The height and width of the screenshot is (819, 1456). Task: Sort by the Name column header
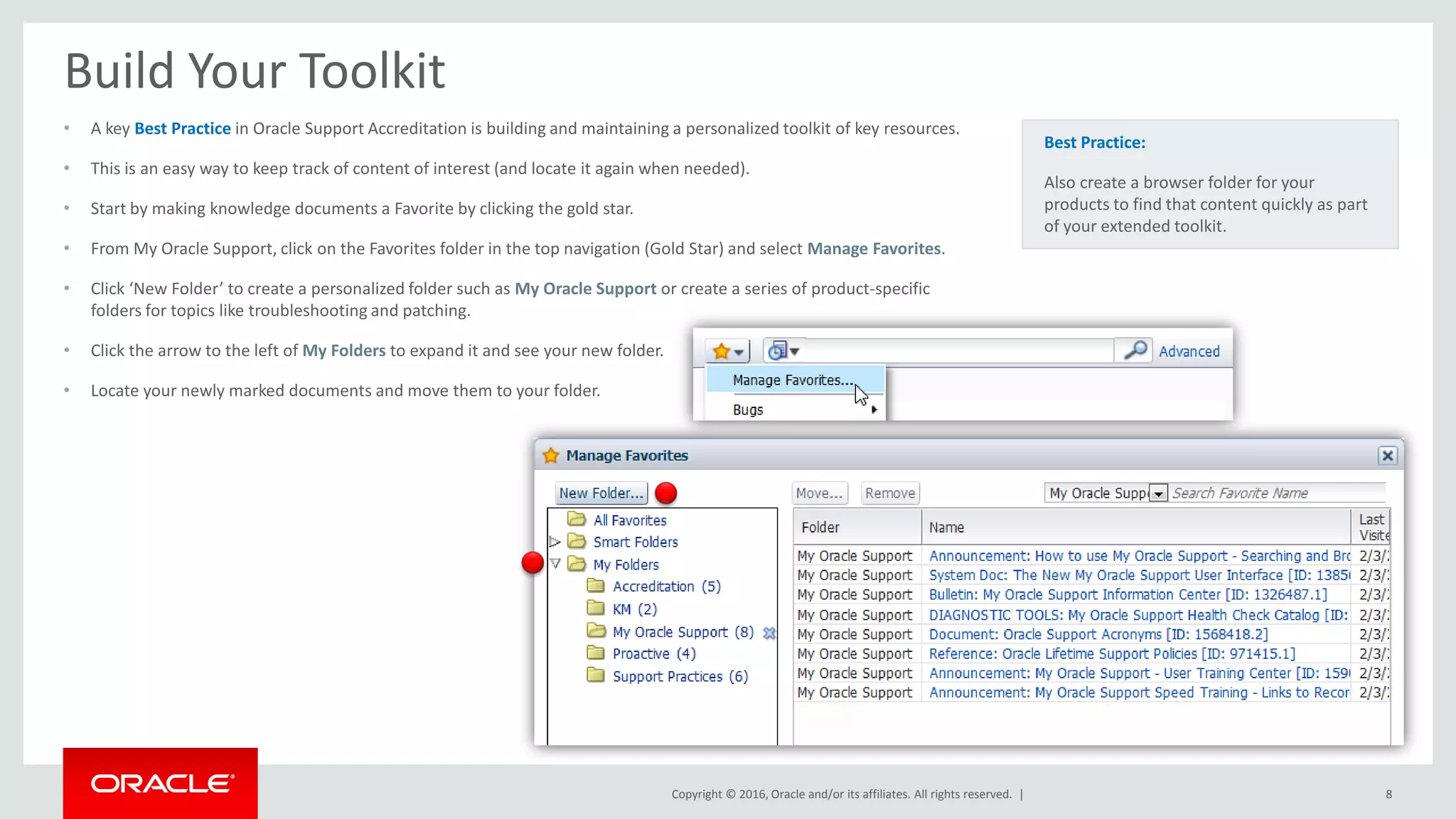pyautogui.click(x=1136, y=528)
